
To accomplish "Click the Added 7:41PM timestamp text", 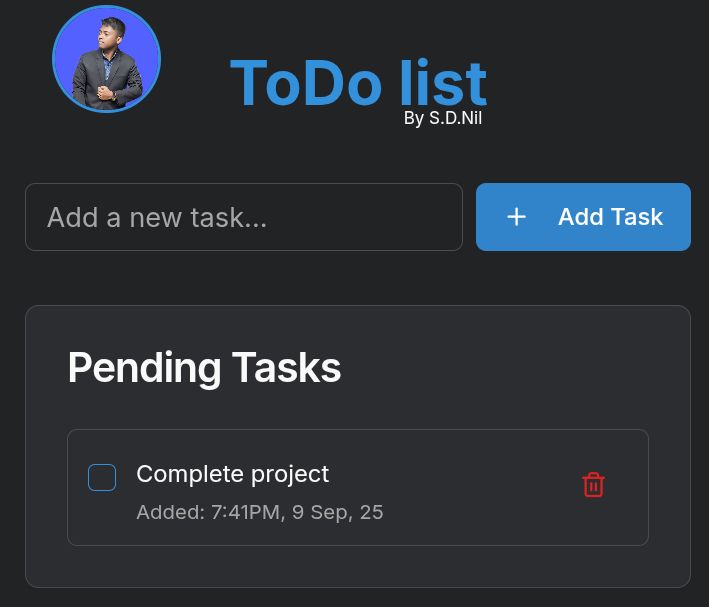I will pyautogui.click(x=259, y=513).
